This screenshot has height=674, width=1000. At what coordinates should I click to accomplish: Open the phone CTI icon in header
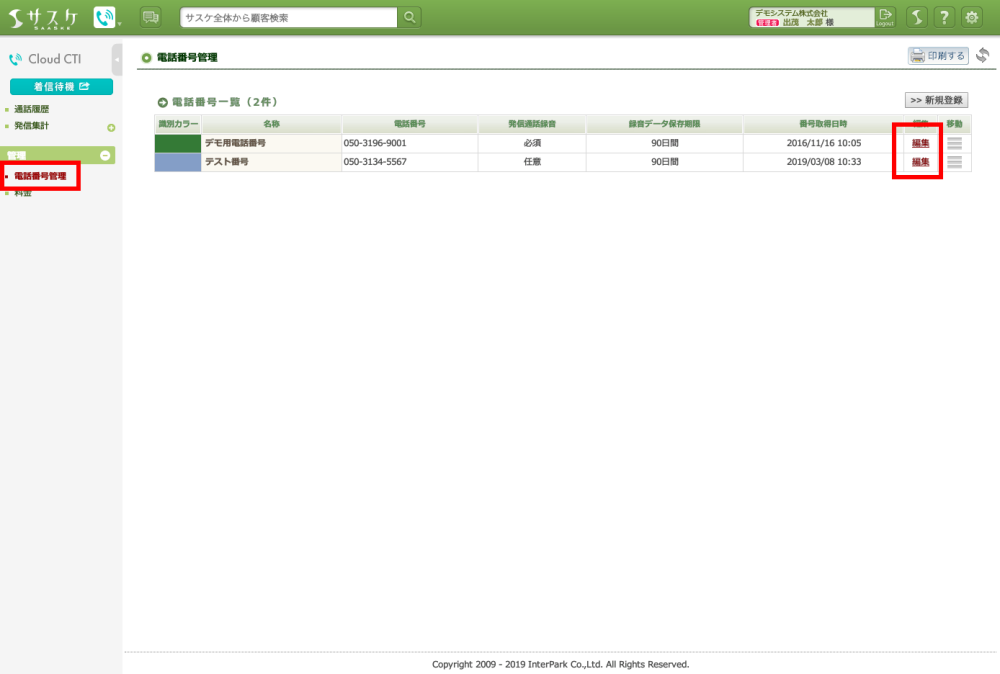[104, 17]
